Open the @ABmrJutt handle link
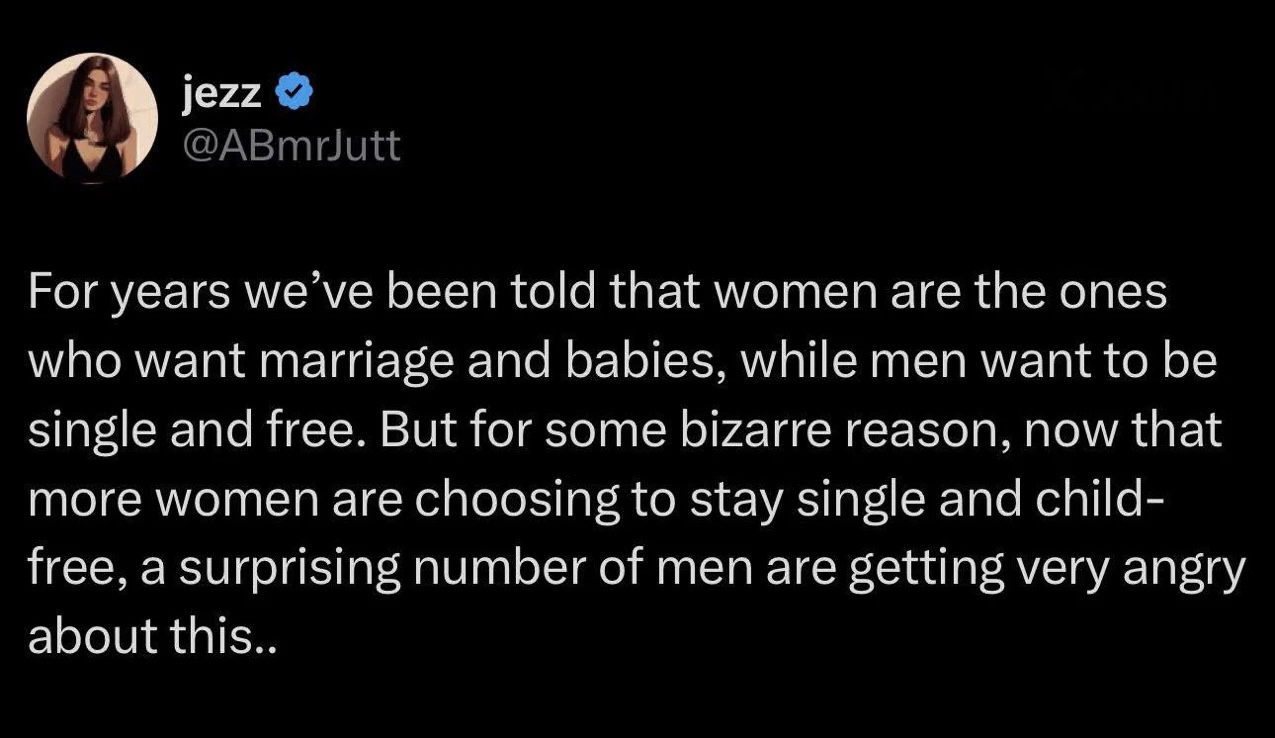 [289, 146]
